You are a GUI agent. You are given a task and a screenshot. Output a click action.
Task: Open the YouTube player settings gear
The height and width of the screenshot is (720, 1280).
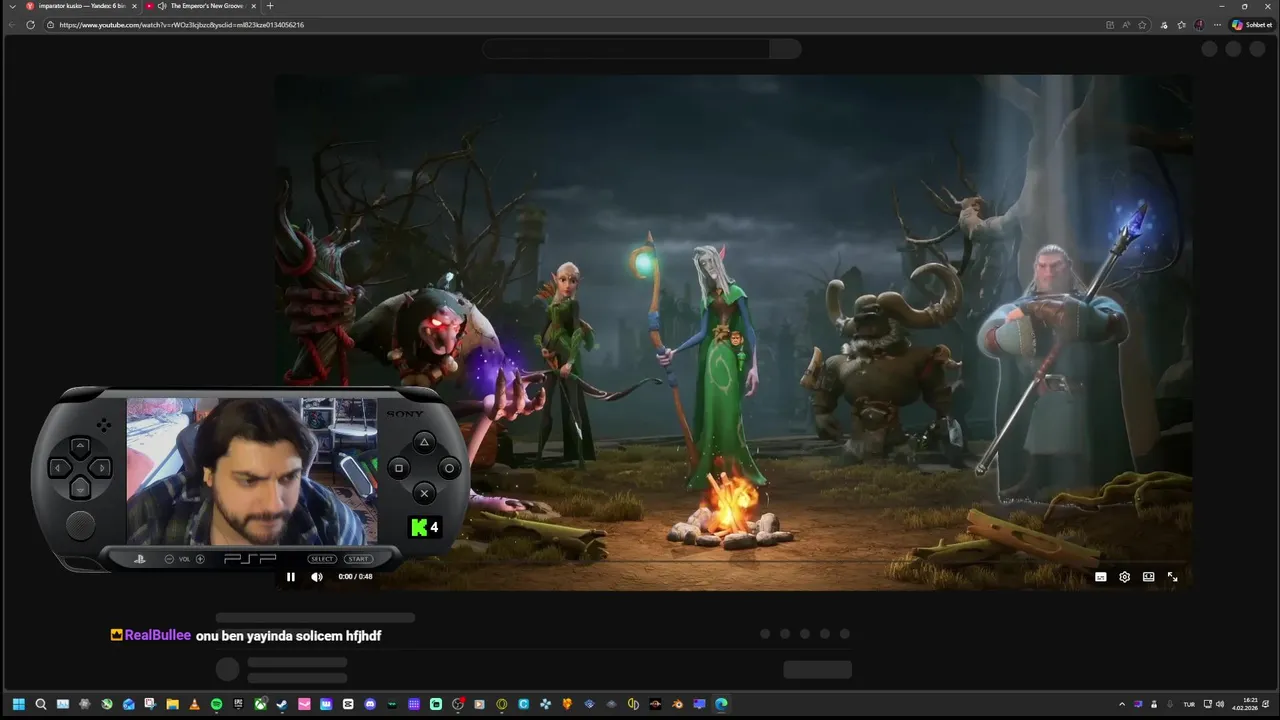(x=1125, y=577)
